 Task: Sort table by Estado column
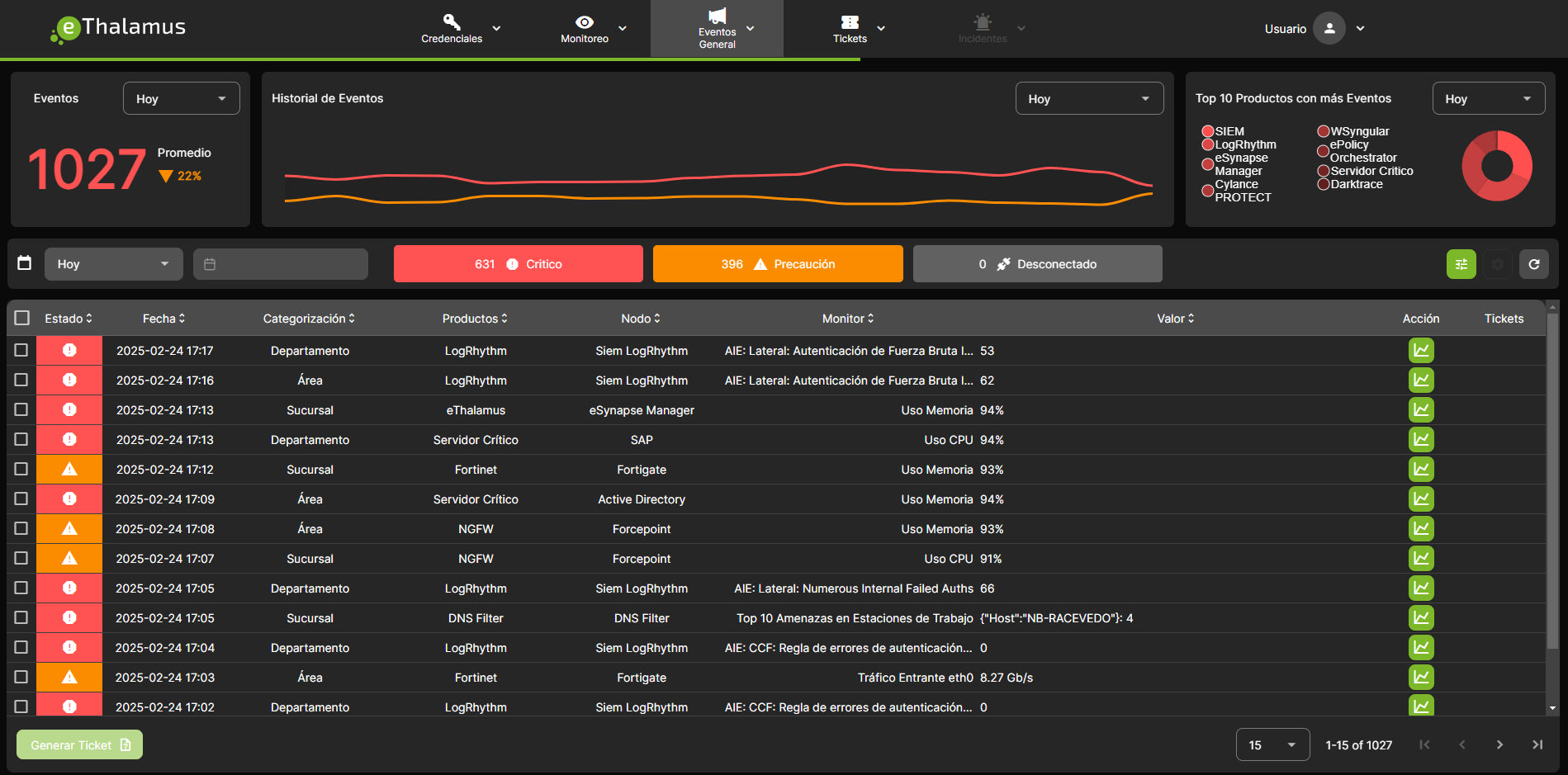point(69,319)
